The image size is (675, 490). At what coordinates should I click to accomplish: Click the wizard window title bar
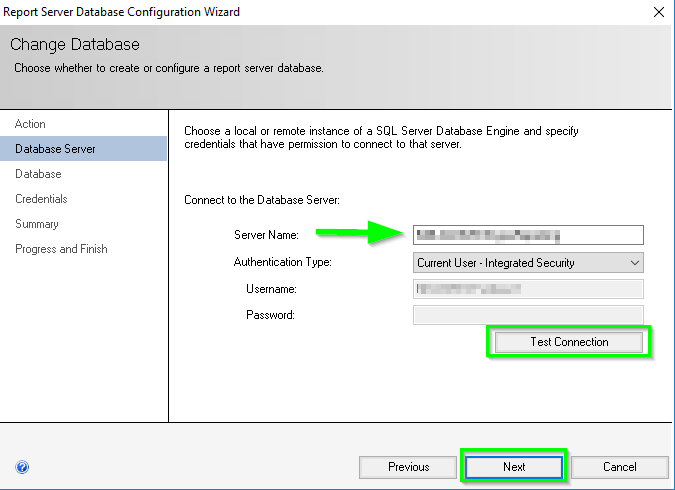tap(300, 12)
